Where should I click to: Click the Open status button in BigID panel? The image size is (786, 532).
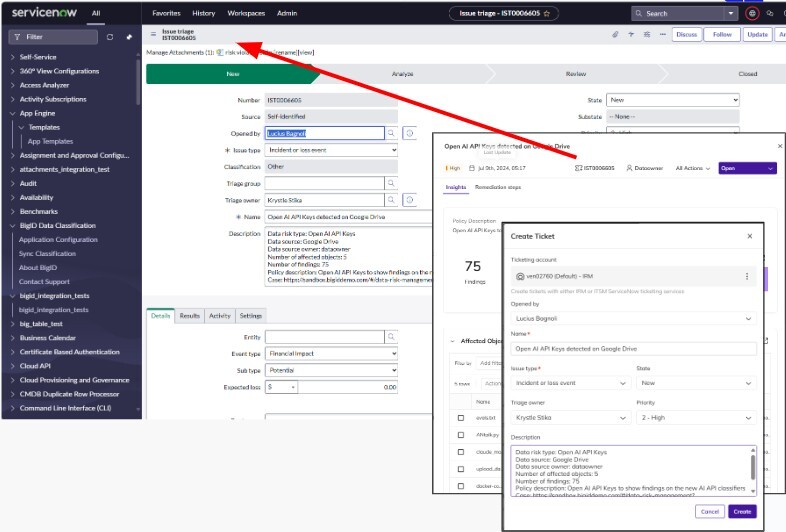tap(747, 168)
